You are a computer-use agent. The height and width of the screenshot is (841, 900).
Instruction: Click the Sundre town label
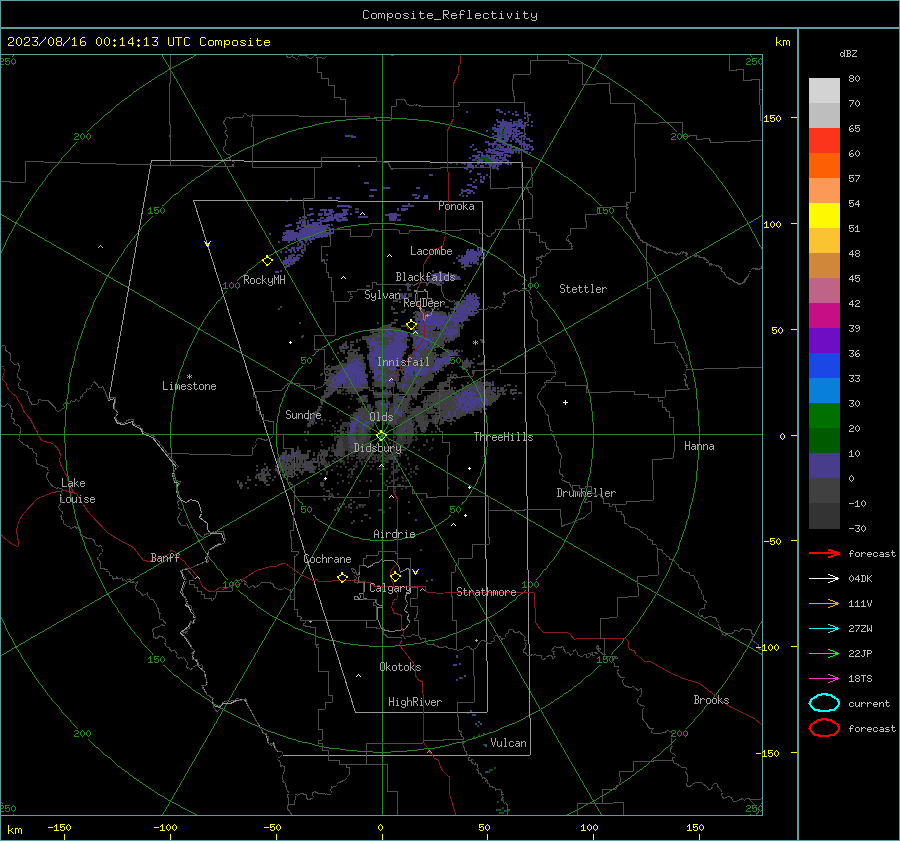(303, 414)
